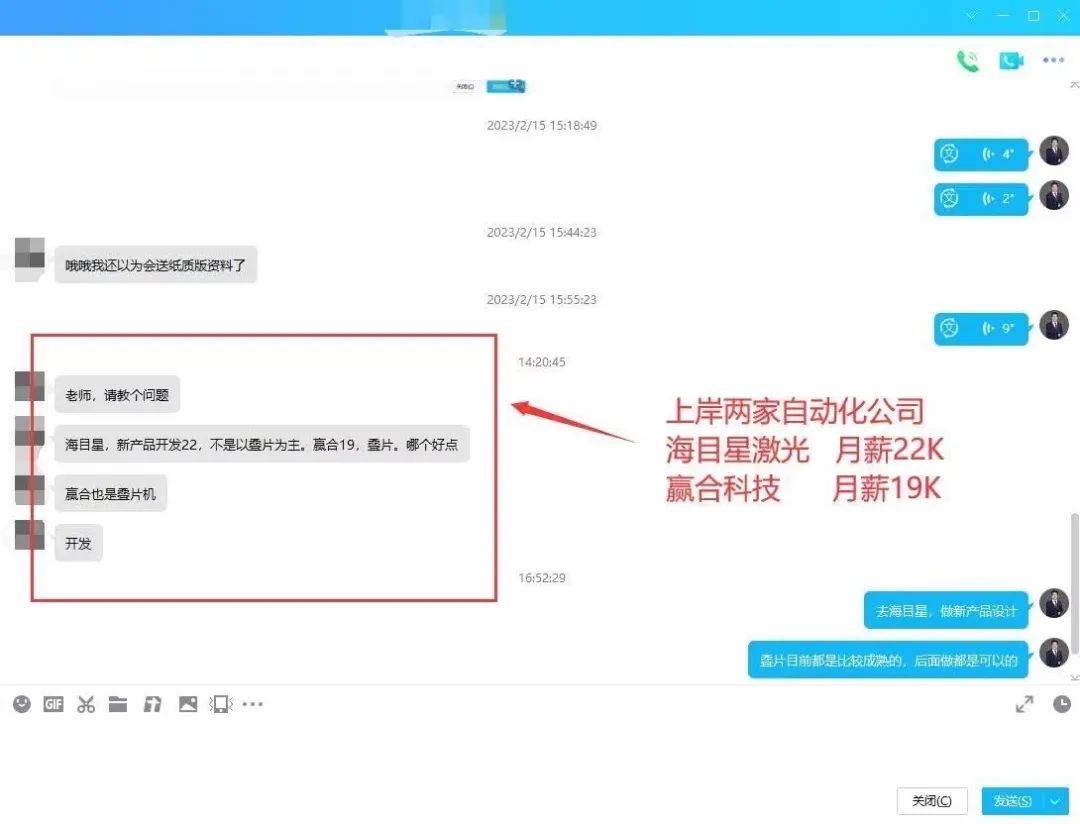Select message 赢合也是叠片机
The image size is (1080, 824).
click(111, 493)
